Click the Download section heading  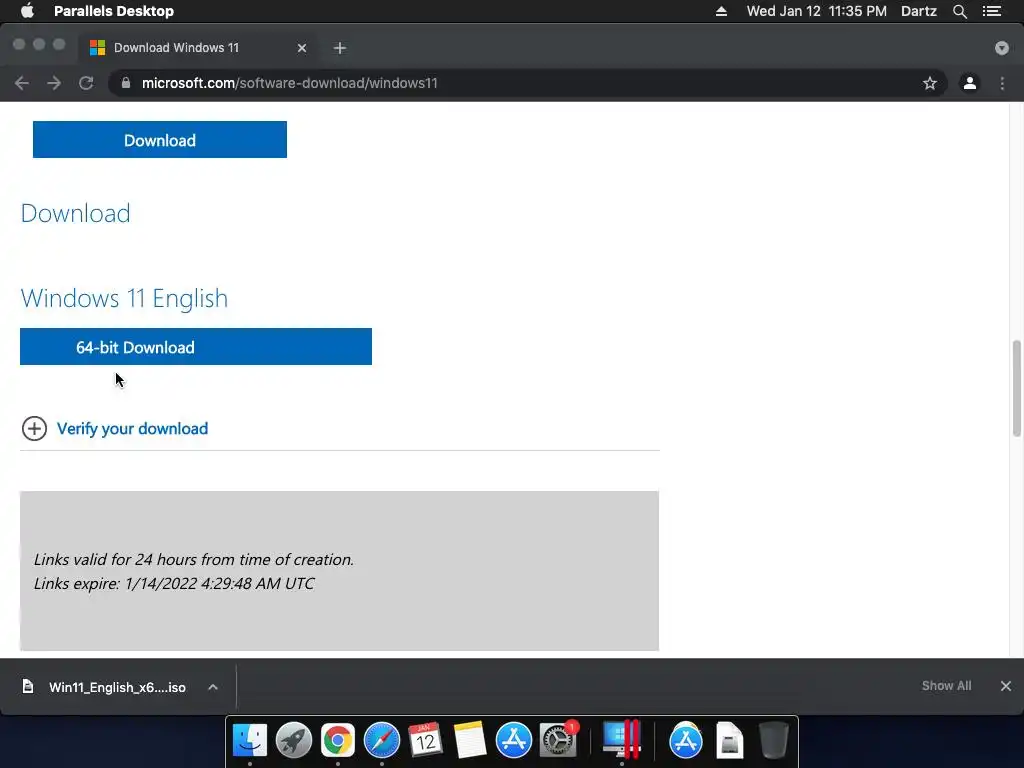pyautogui.click(x=76, y=214)
